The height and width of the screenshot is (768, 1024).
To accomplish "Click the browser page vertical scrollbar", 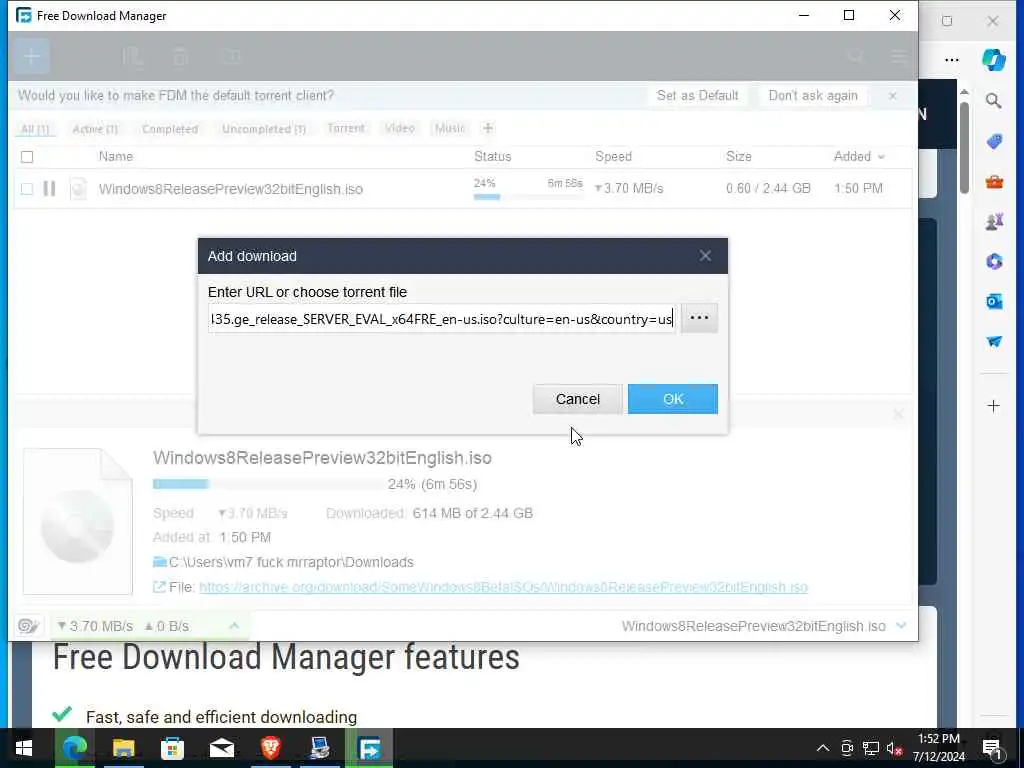I will (964, 148).
